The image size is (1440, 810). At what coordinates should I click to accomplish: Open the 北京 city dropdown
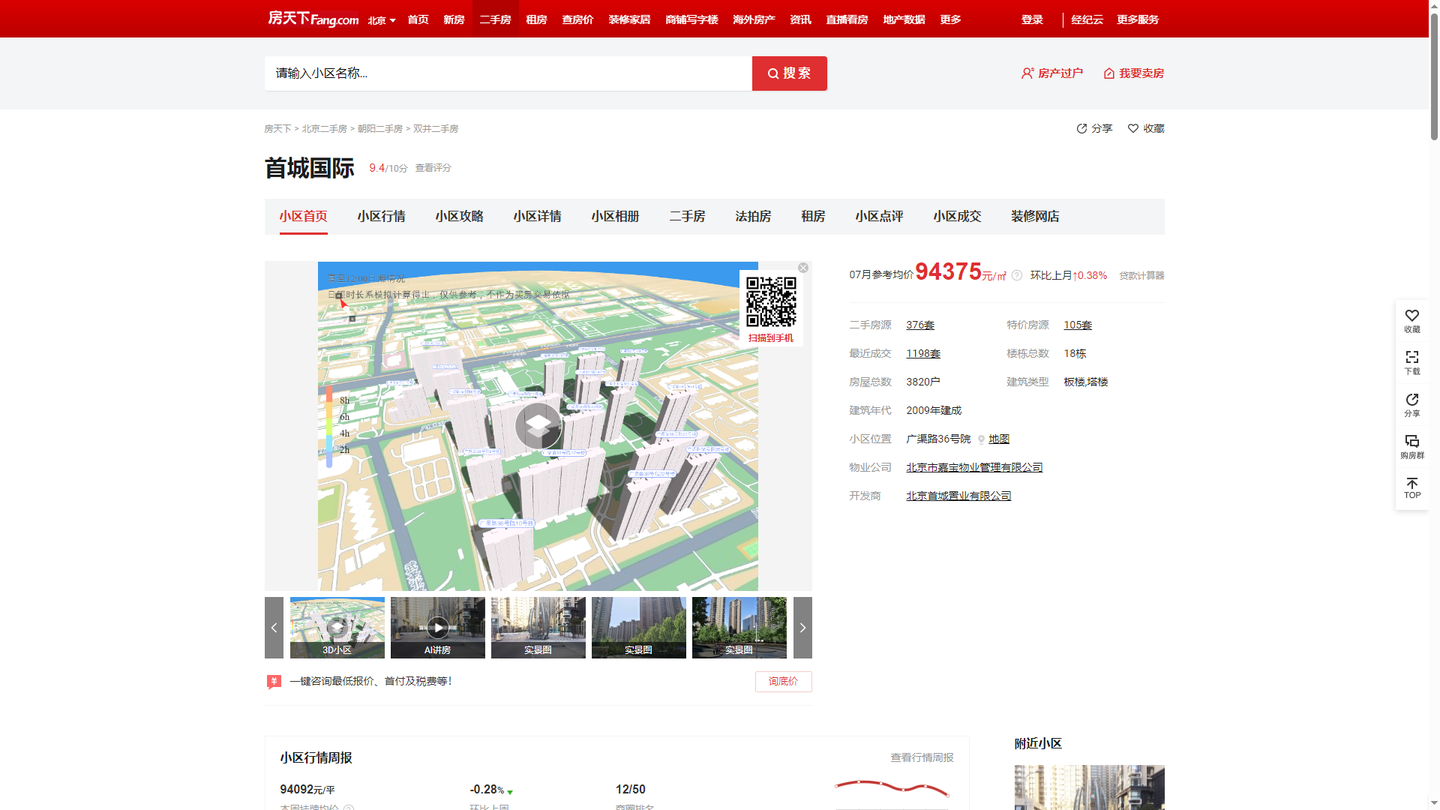381,20
